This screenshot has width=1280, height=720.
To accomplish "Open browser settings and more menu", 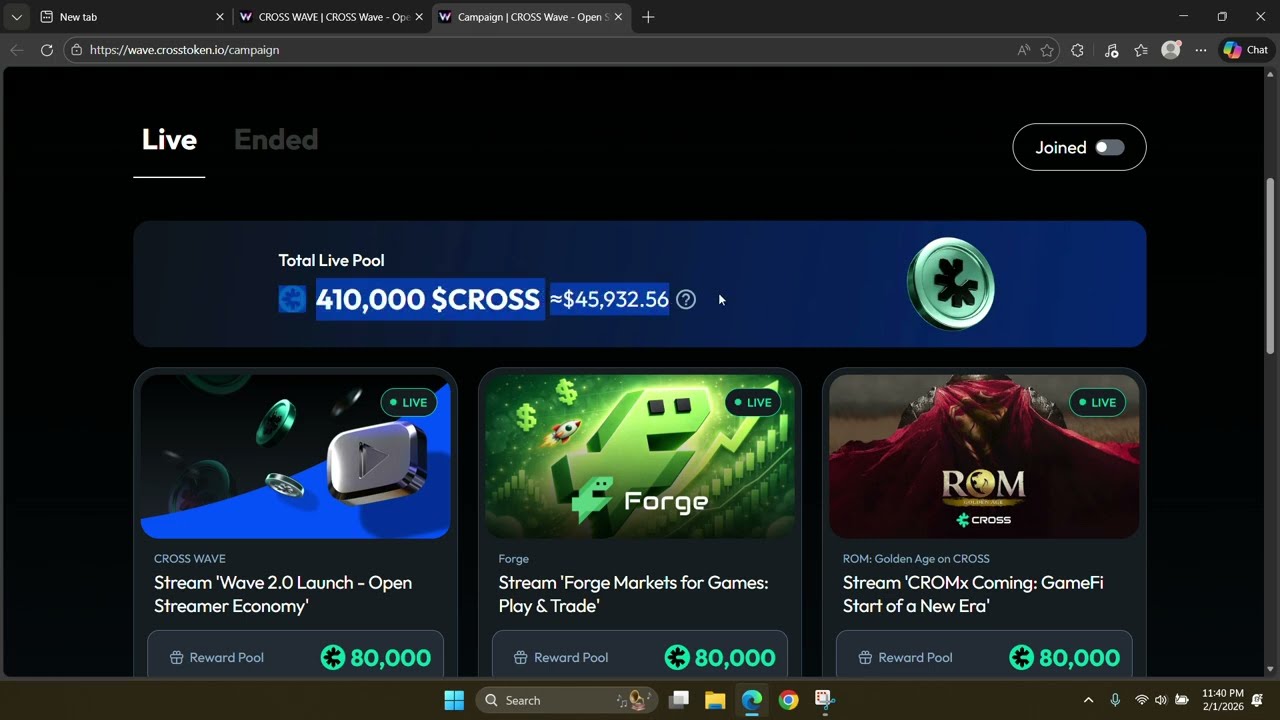I will 1201,50.
